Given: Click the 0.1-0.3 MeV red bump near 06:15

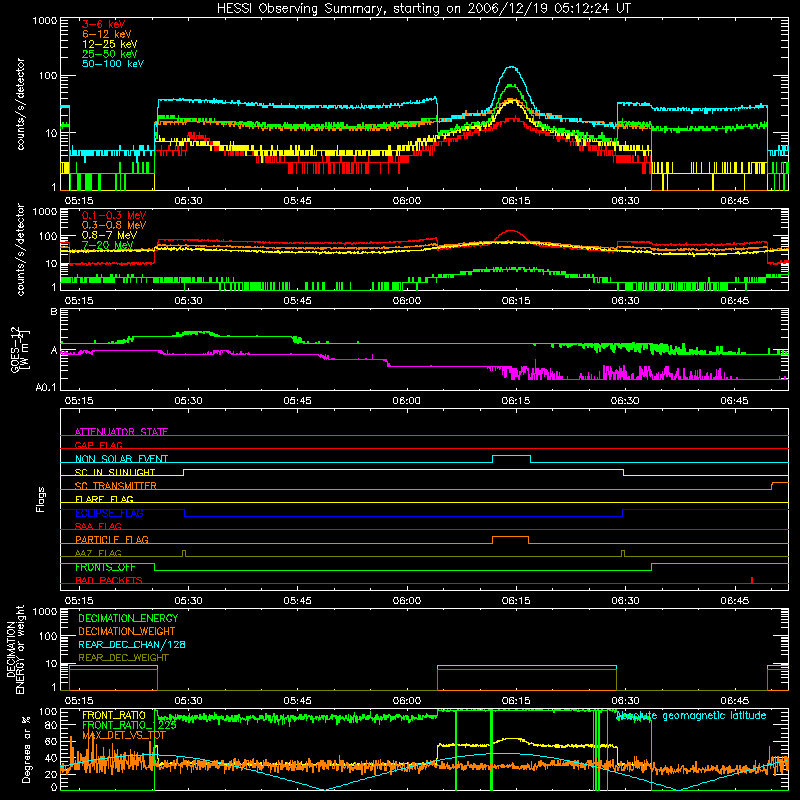Looking at the screenshot, I should click(511, 232).
